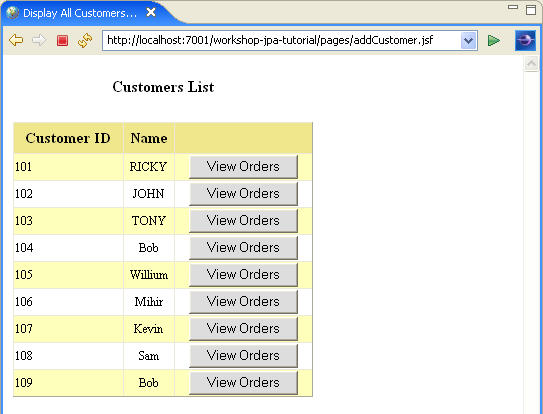Image resolution: width=543 pixels, height=414 pixels.
Task: Open the URL history dropdown arrow
Action: [x=469, y=41]
